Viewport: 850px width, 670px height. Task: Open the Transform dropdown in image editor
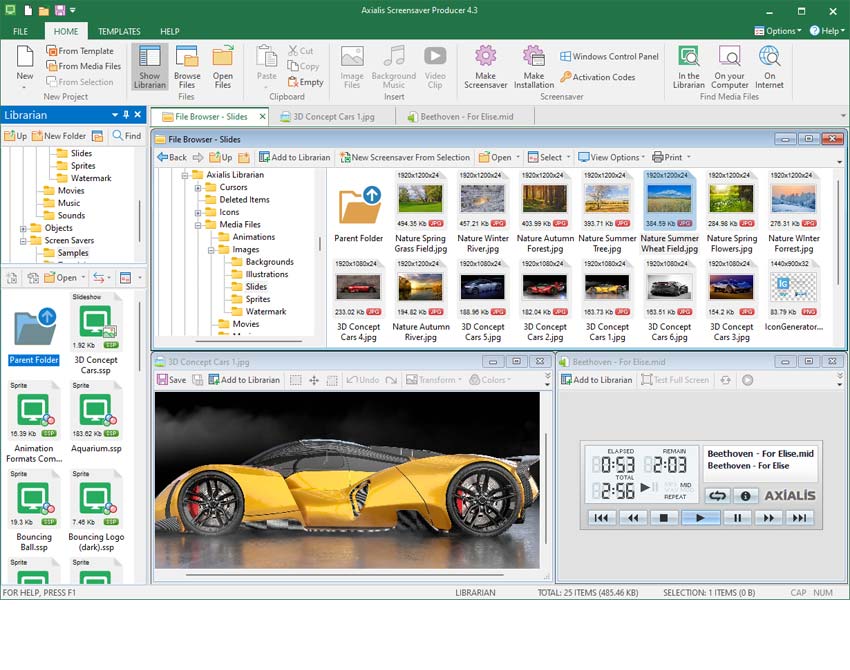tap(435, 380)
